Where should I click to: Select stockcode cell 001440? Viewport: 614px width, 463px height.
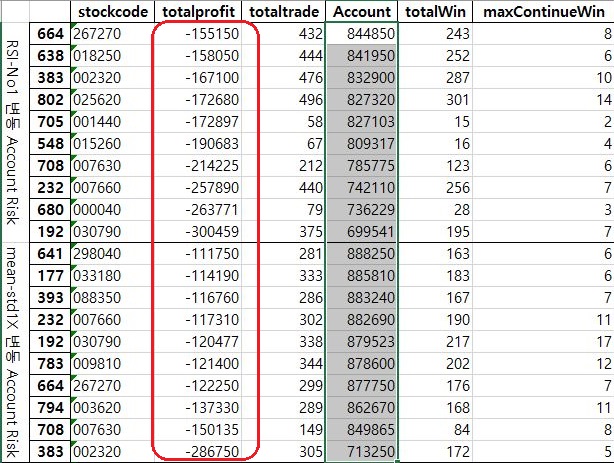[113, 121]
